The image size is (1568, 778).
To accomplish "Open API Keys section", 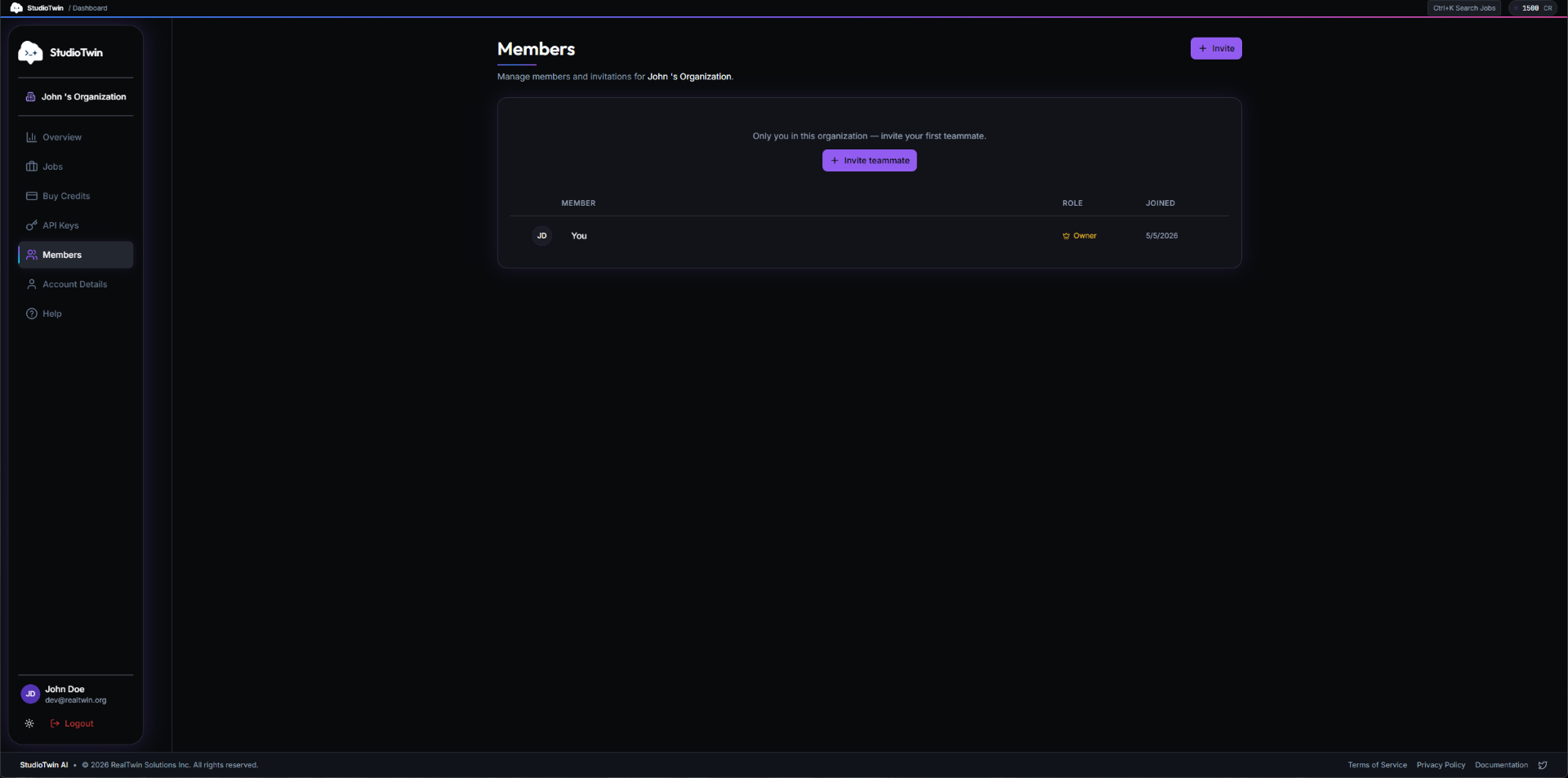I will (x=75, y=225).
